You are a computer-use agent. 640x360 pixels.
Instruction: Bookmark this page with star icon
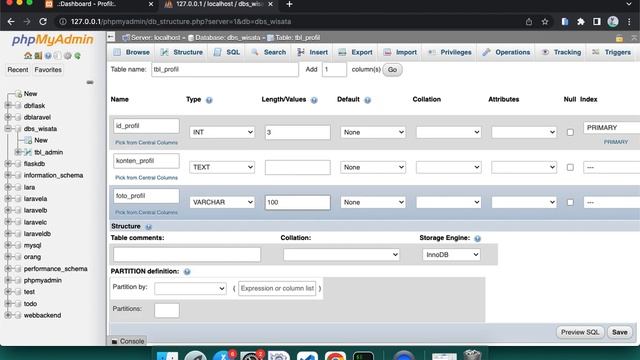point(545,22)
